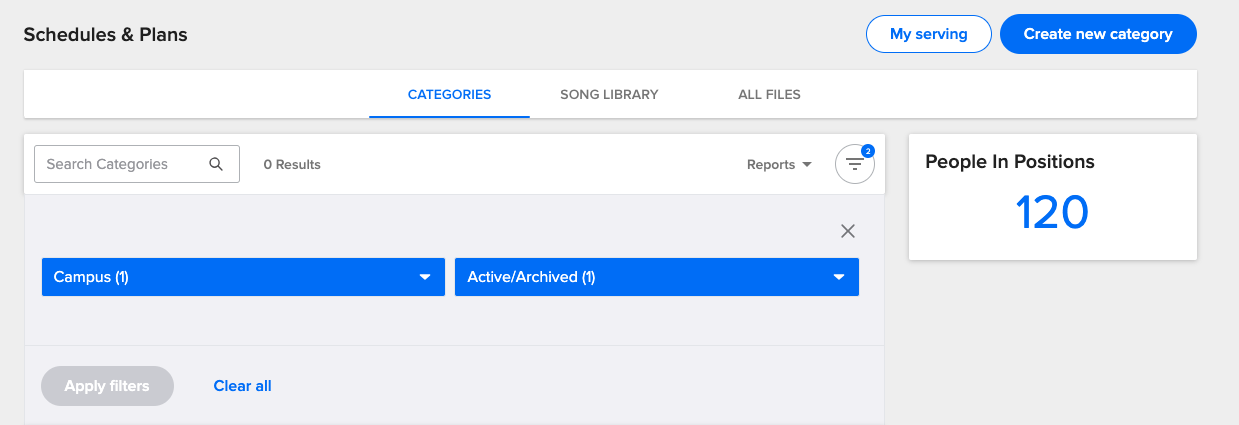The width and height of the screenshot is (1239, 425).
Task: Open the Campus (1) filter dropdown
Action: (243, 277)
